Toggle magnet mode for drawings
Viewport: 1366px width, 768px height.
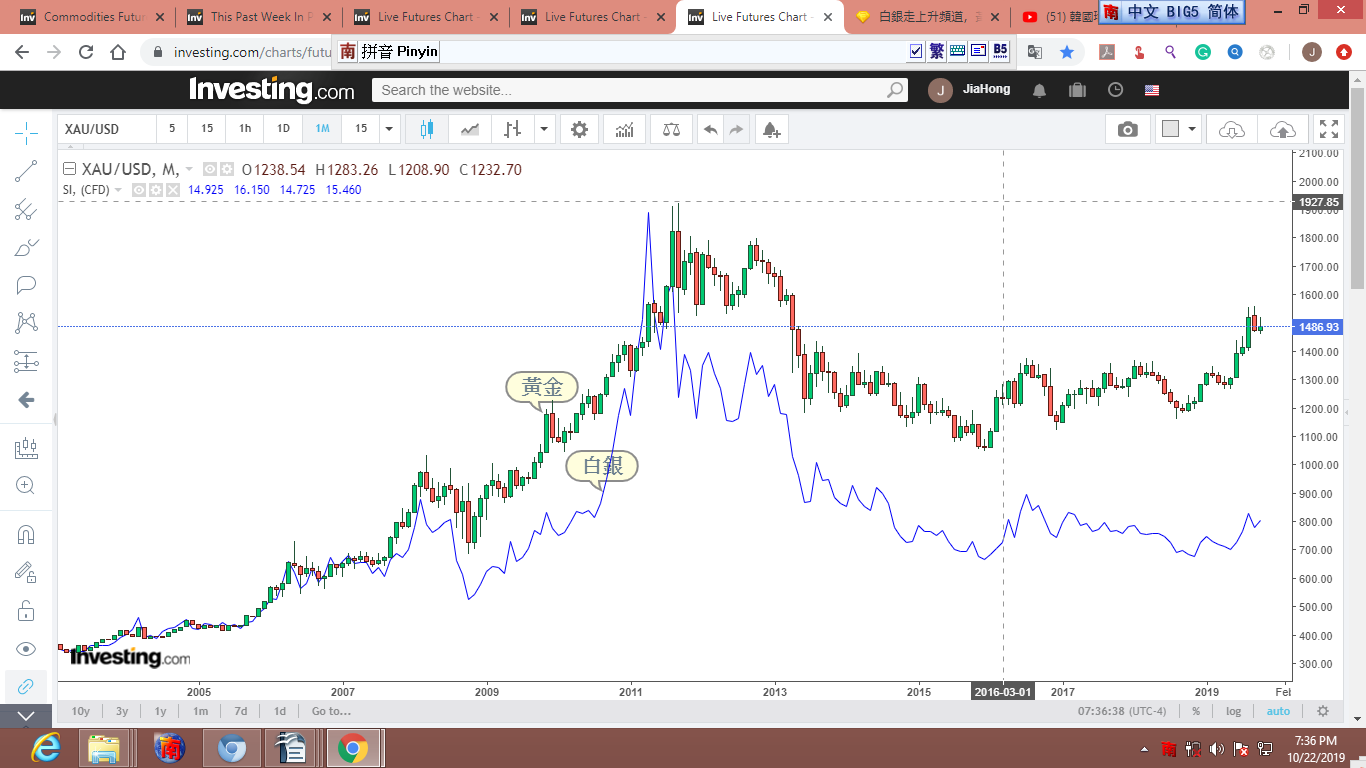[x=26, y=534]
